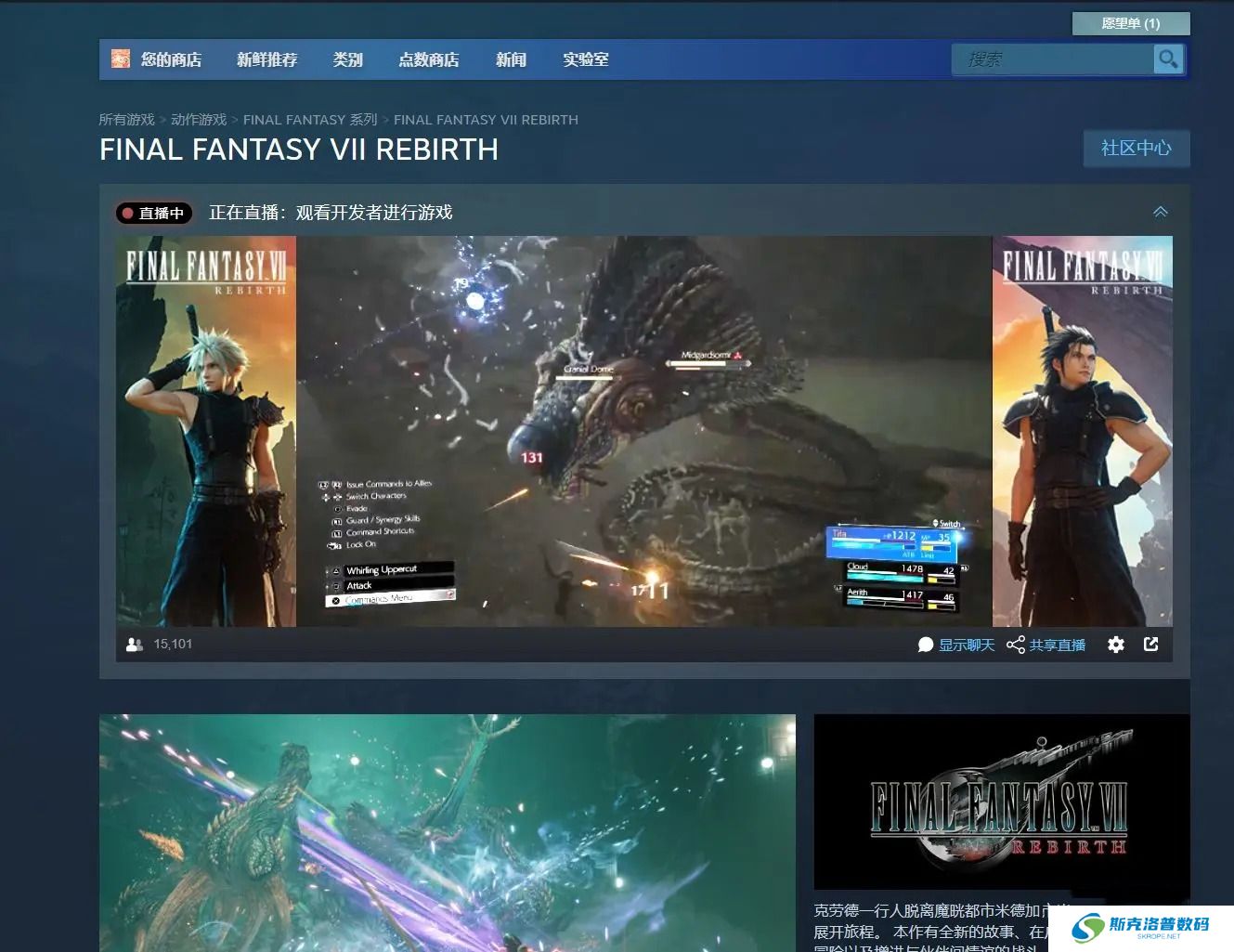This screenshot has height=952, width=1234.
Task: Click the store avatar icon
Action: point(121,59)
